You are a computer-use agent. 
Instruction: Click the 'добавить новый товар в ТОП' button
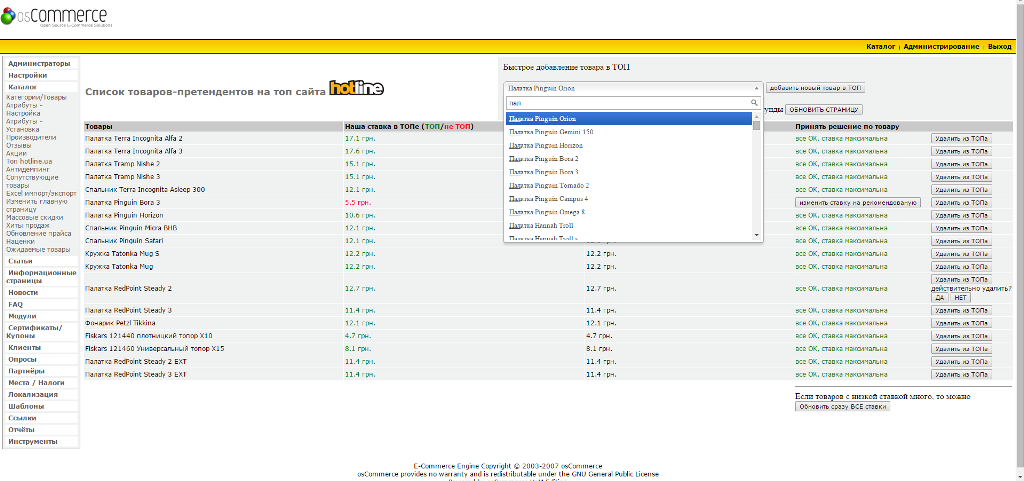coord(815,87)
